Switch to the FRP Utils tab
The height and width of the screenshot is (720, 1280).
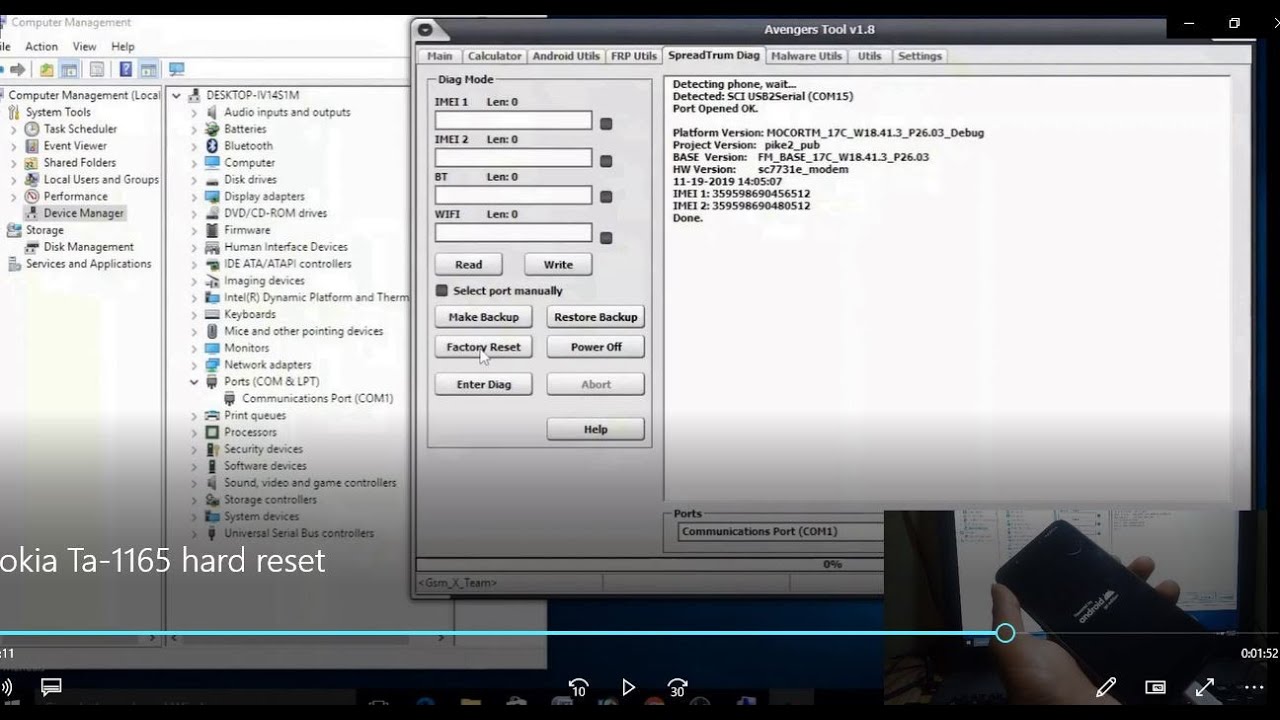634,56
